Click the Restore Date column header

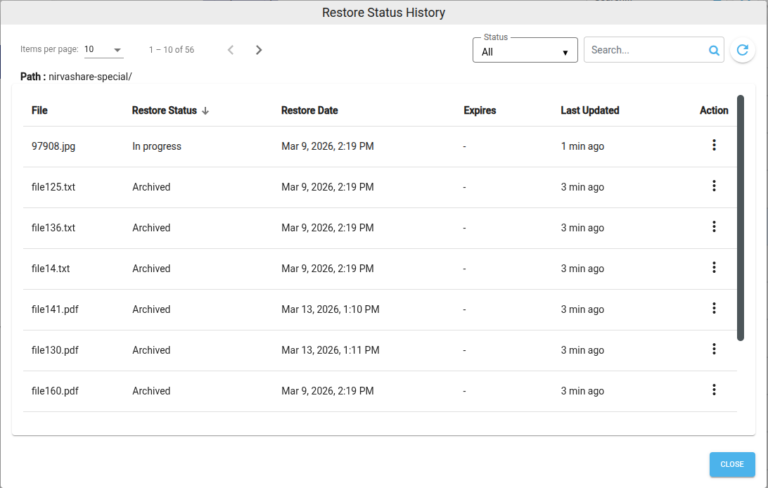tap(310, 111)
